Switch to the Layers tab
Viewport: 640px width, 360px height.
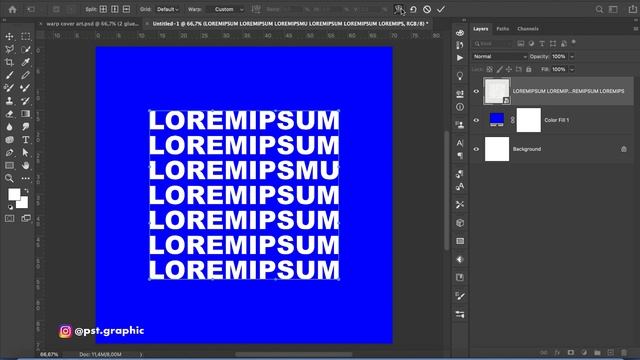480,29
